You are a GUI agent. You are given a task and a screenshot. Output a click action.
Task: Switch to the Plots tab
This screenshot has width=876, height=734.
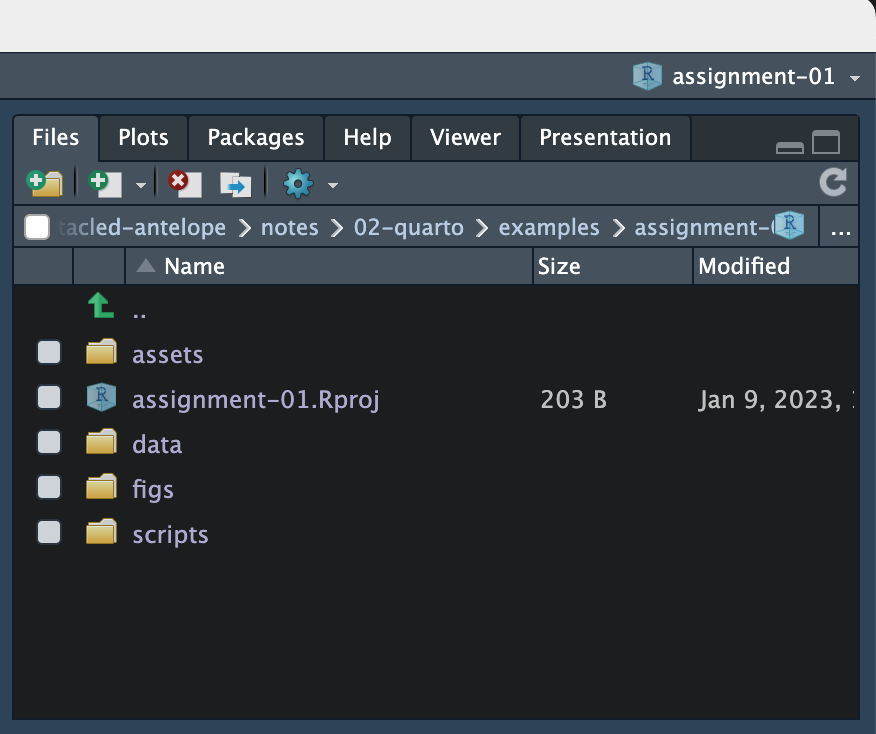click(143, 137)
